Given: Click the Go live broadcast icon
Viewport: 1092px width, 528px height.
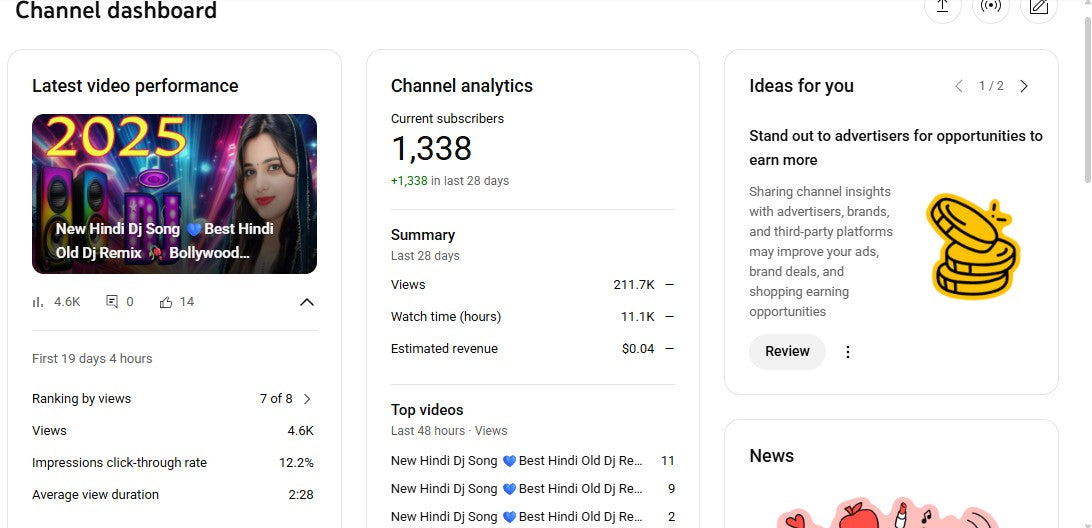Looking at the screenshot, I should click(990, 7).
